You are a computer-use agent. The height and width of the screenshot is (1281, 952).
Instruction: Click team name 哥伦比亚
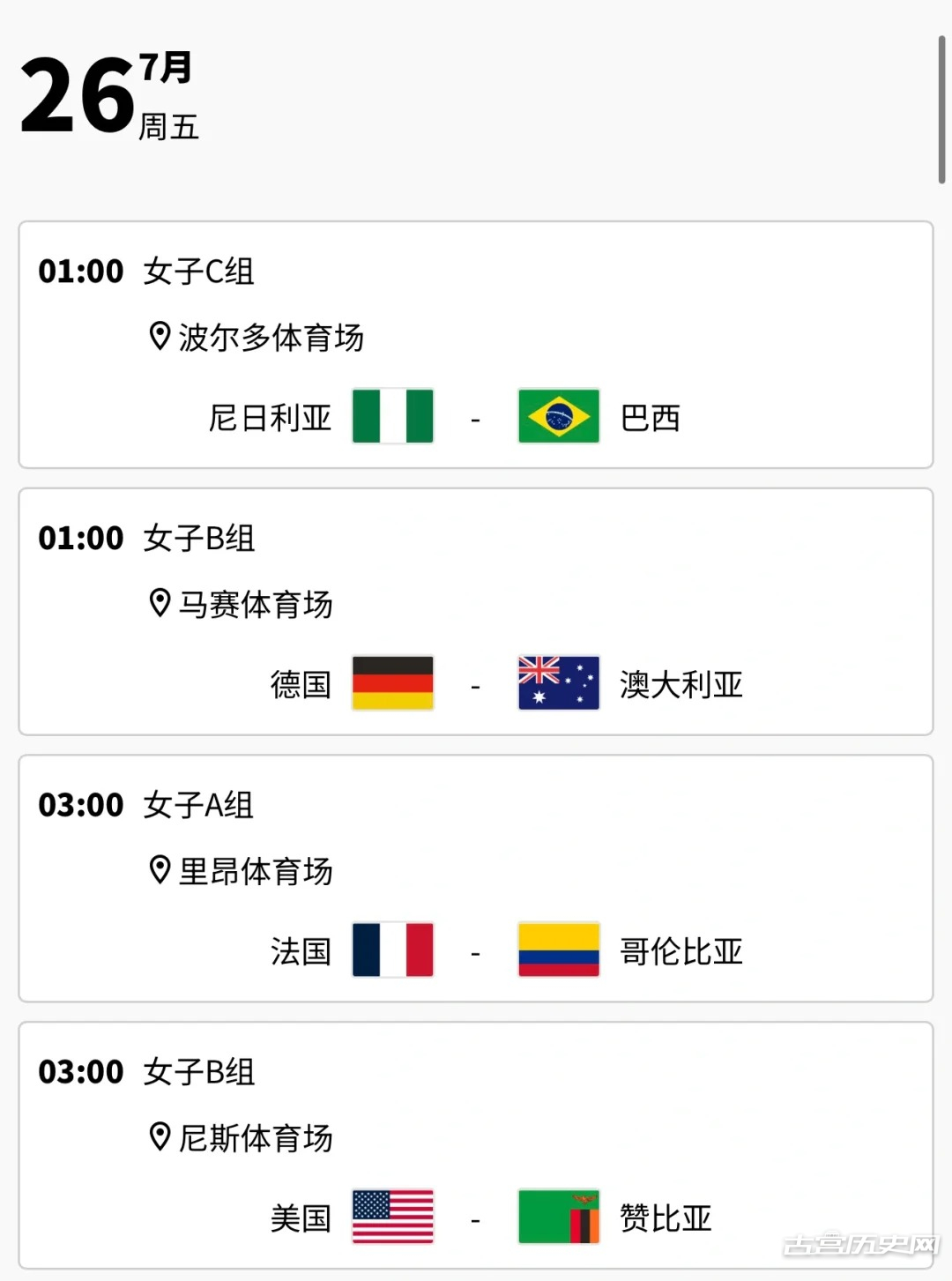click(681, 951)
